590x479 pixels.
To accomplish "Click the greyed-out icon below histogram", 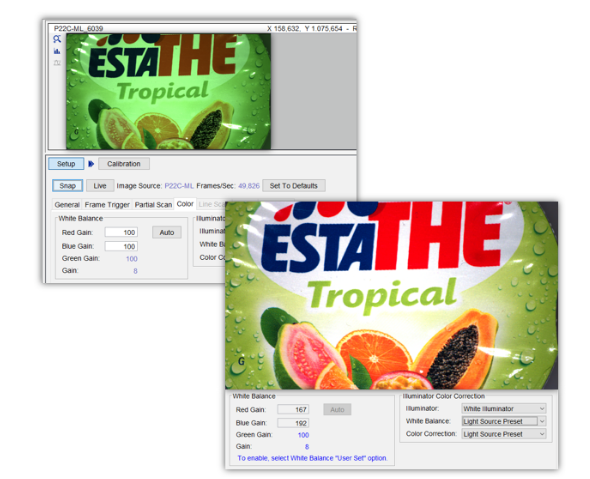I will tap(57, 63).
